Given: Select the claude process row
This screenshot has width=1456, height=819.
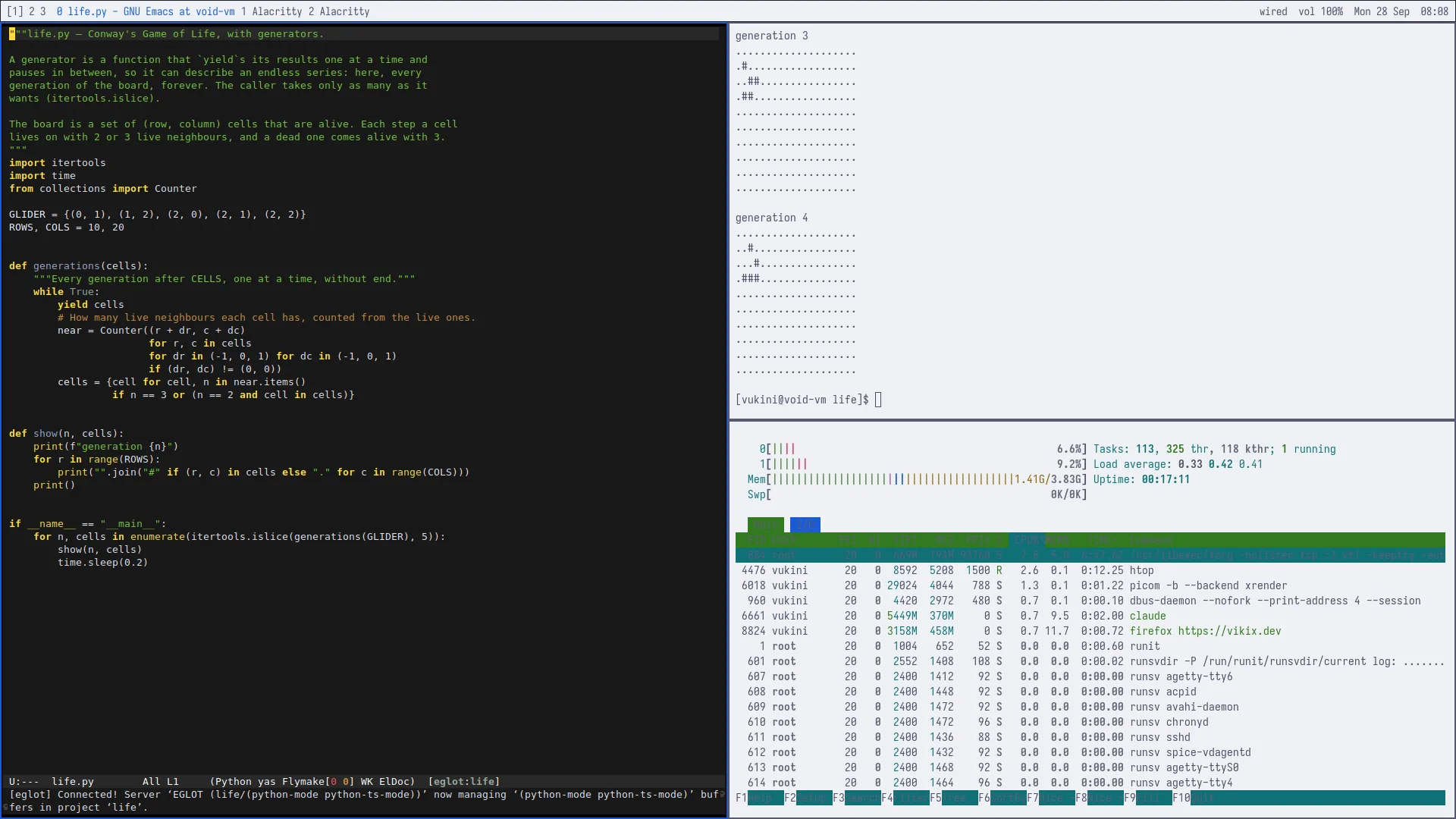Looking at the screenshot, I should [x=1090, y=616].
